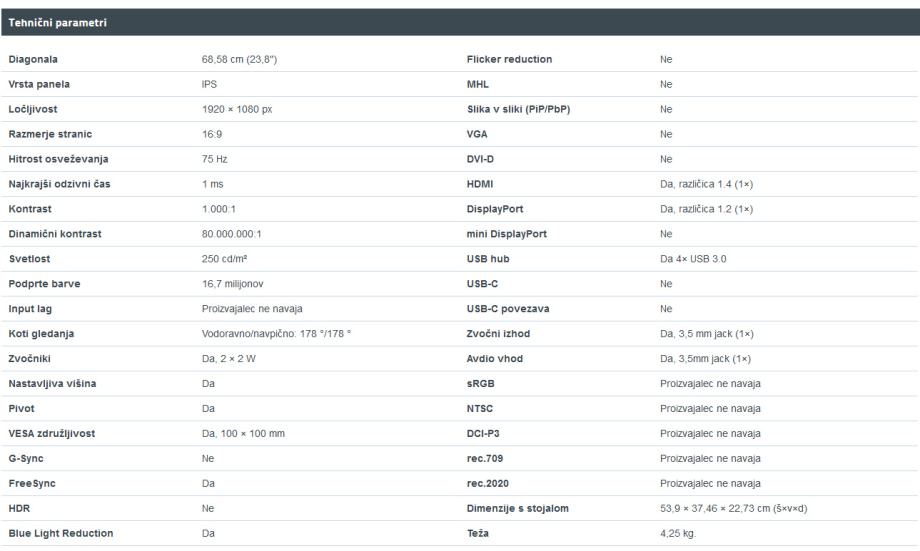Click the VESA združljivost label

(52, 434)
